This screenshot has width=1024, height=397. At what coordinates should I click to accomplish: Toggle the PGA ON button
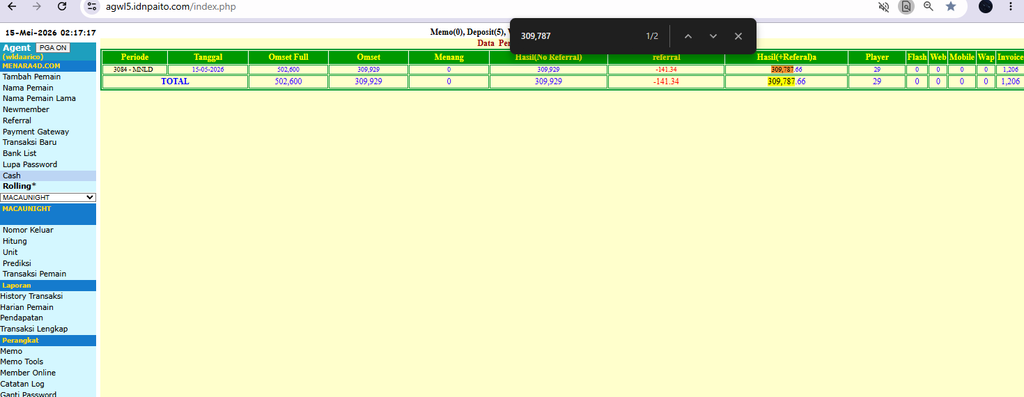(x=52, y=48)
